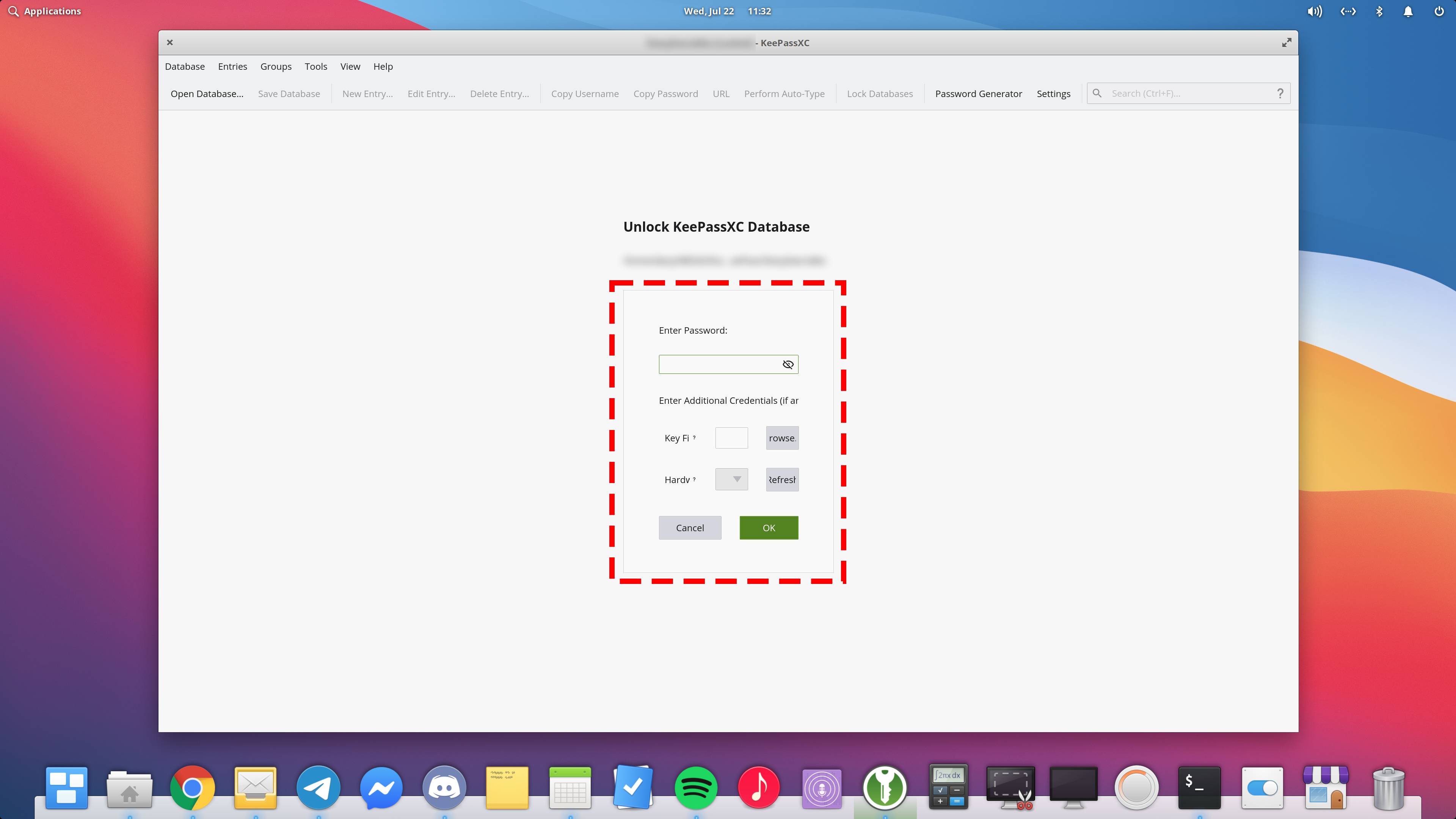
Task: Open the Password Generator
Action: [978, 93]
